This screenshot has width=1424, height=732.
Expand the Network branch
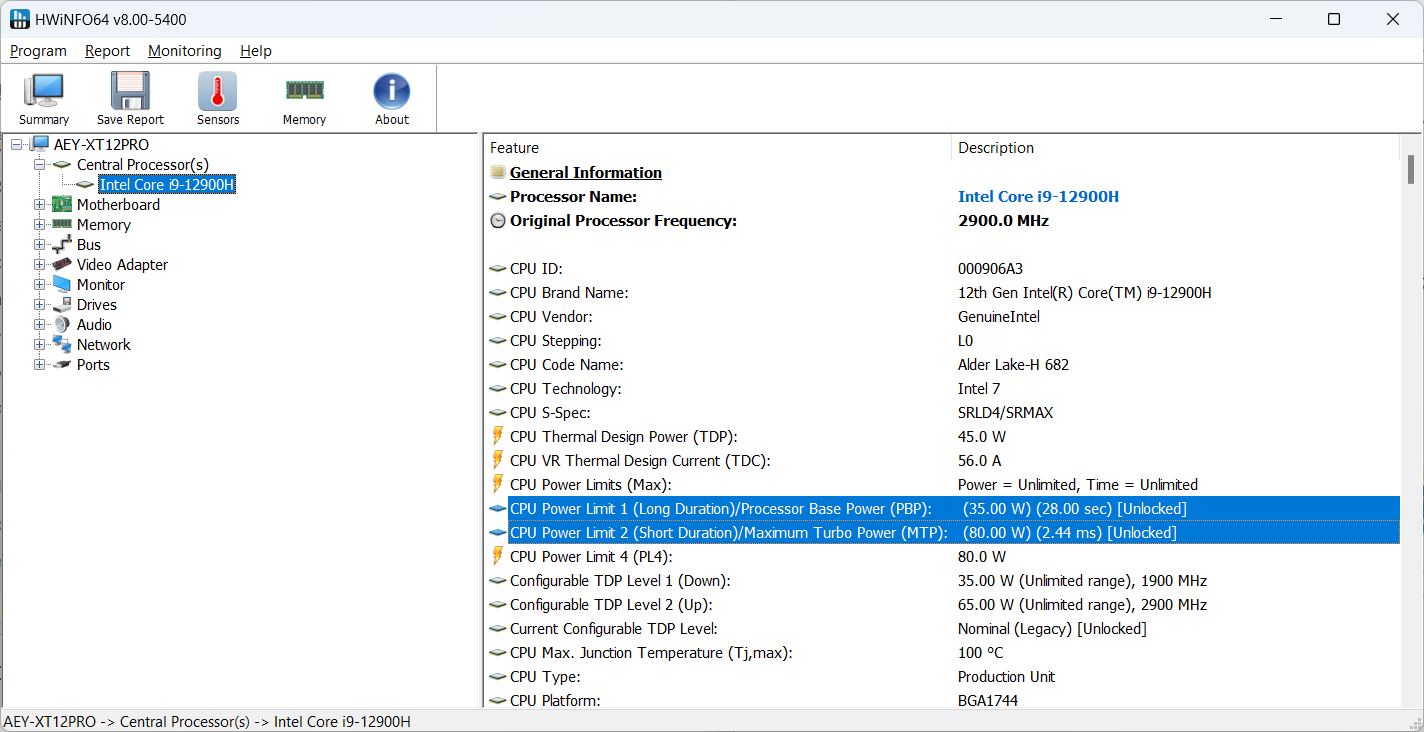[39, 345]
